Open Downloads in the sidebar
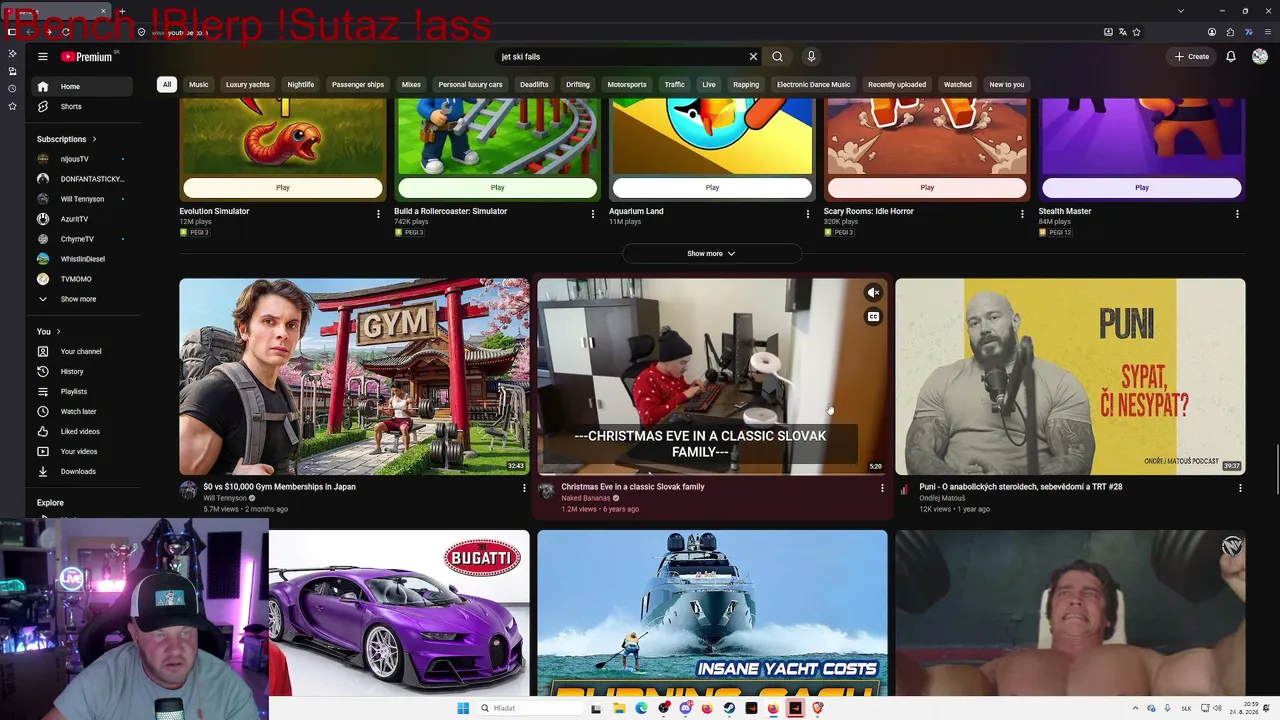Image resolution: width=1280 pixels, height=720 pixels. pos(80,472)
